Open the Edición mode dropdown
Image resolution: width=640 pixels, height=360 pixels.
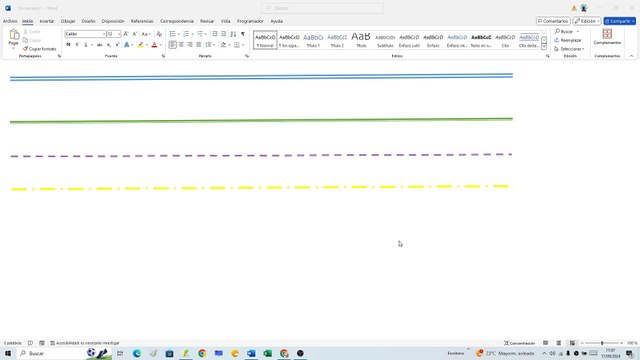(x=587, y=21)
